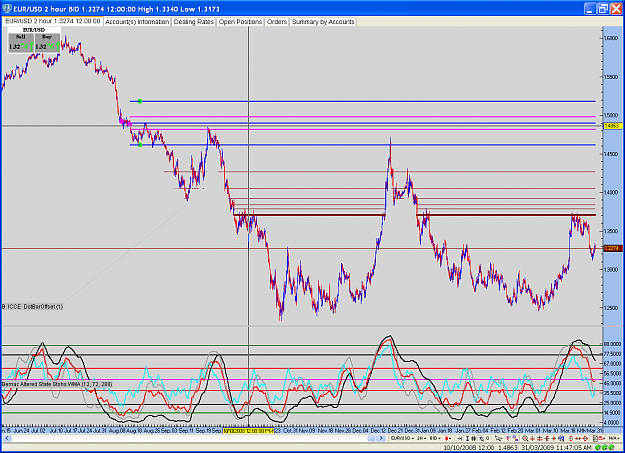The image size is (625, 453).
Task: Select the EUR/USD 2 hour chart tab
Action: pos(52,21)
